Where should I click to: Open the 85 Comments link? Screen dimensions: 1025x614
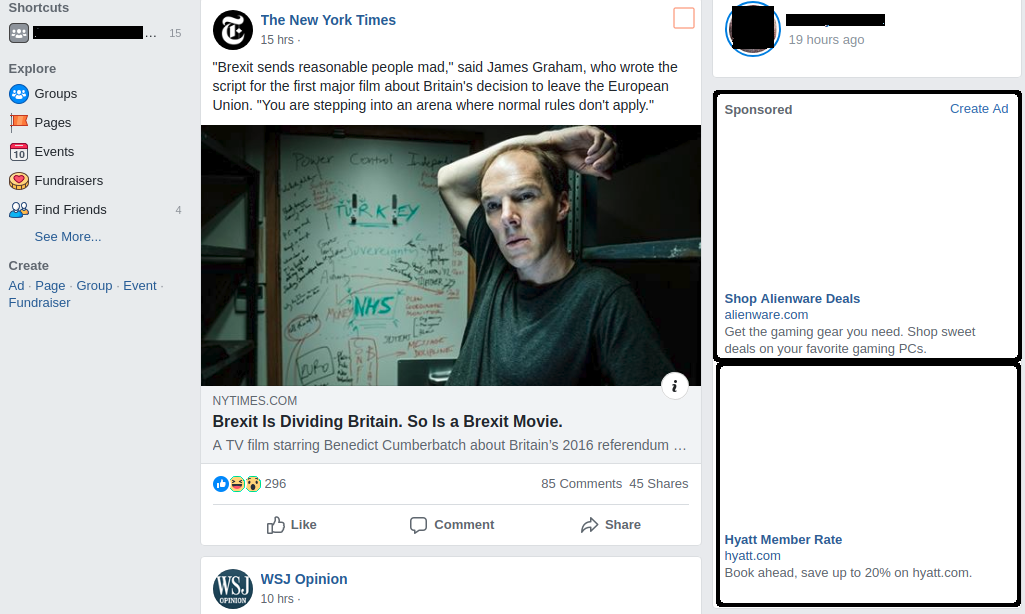coord(581,484)
